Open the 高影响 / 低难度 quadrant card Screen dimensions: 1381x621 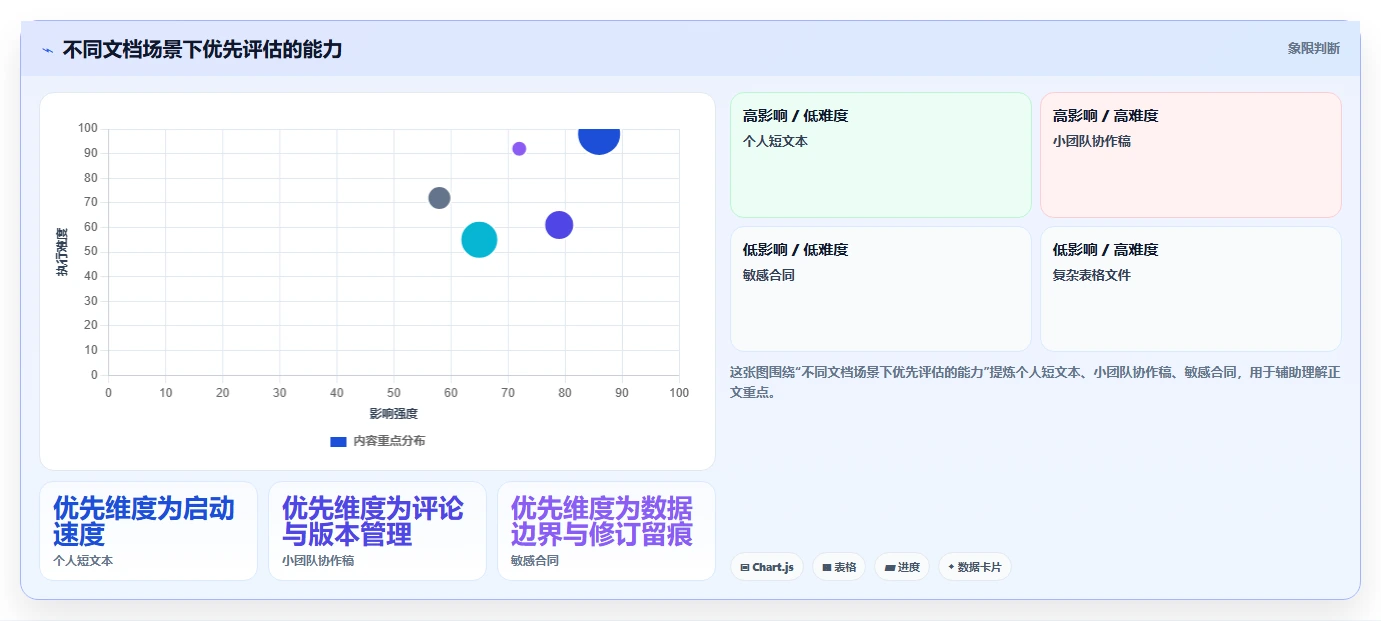[x=881, y=155]
